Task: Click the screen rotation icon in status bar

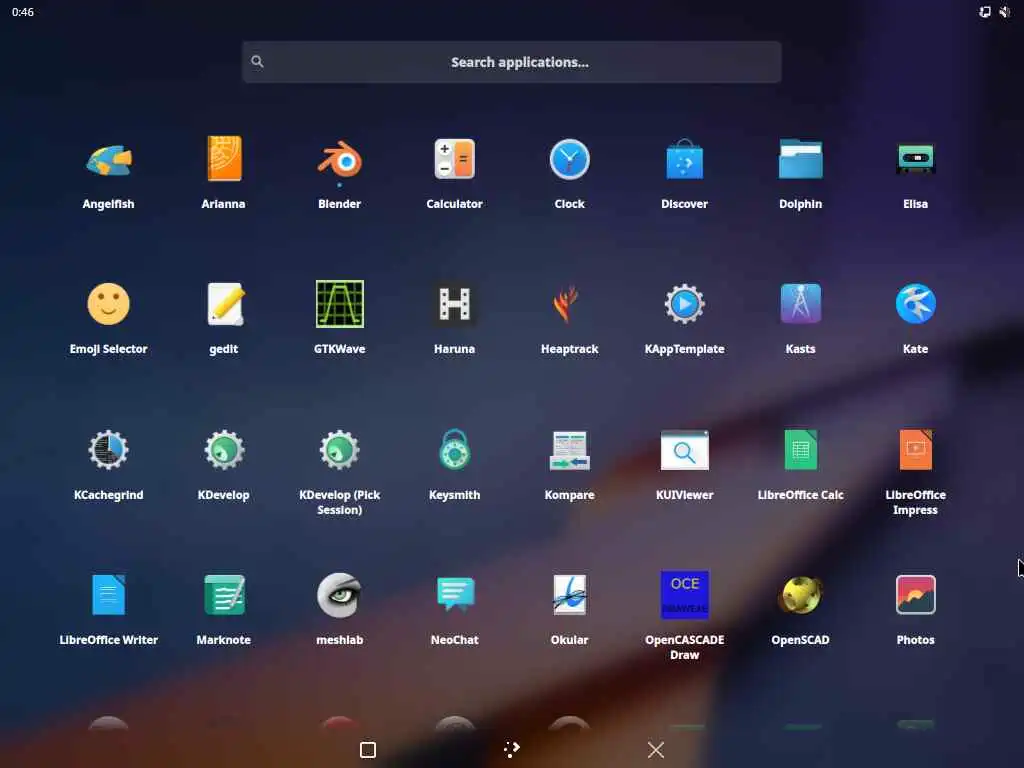Action: (985, 12)
